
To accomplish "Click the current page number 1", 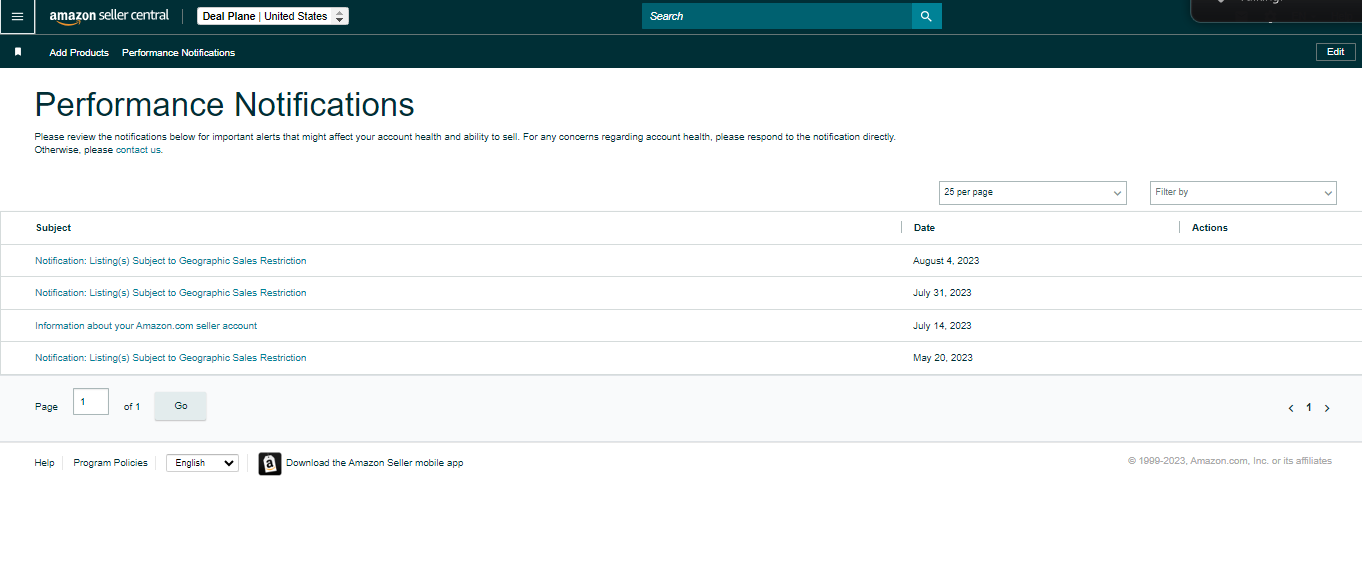I will (1309, 408).
